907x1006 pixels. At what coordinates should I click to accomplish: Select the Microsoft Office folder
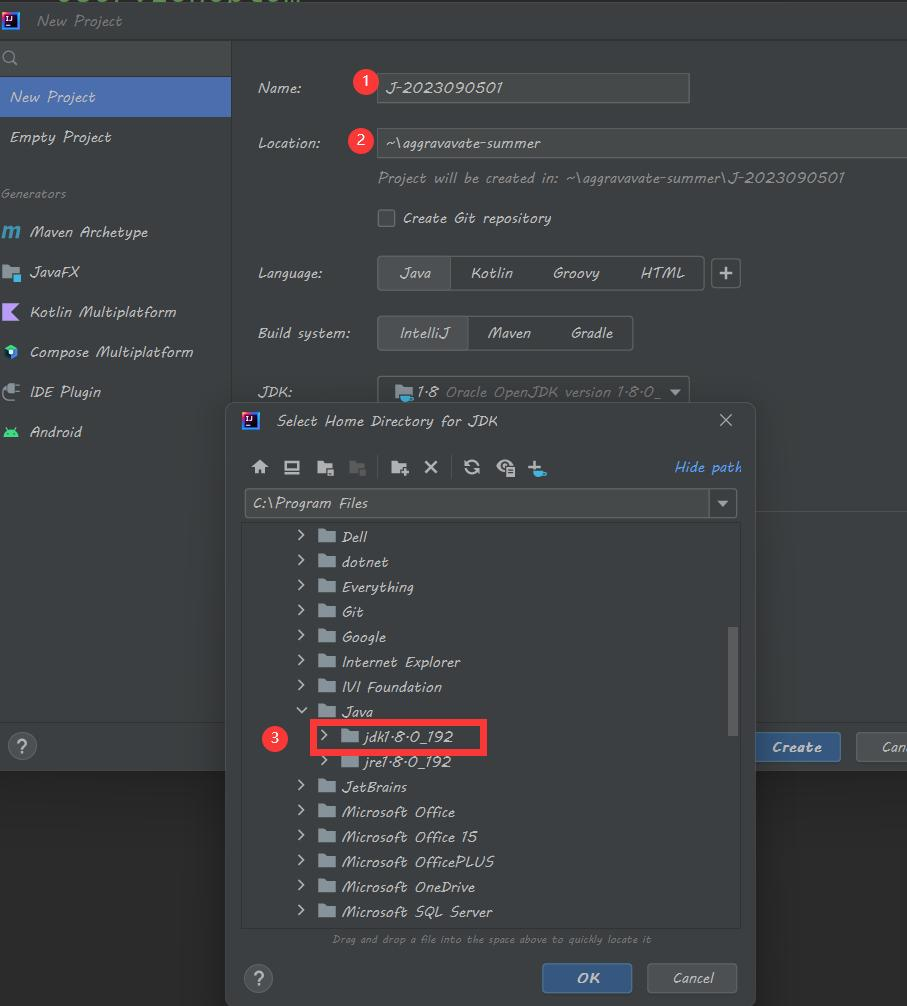click(x=398, y=812)
